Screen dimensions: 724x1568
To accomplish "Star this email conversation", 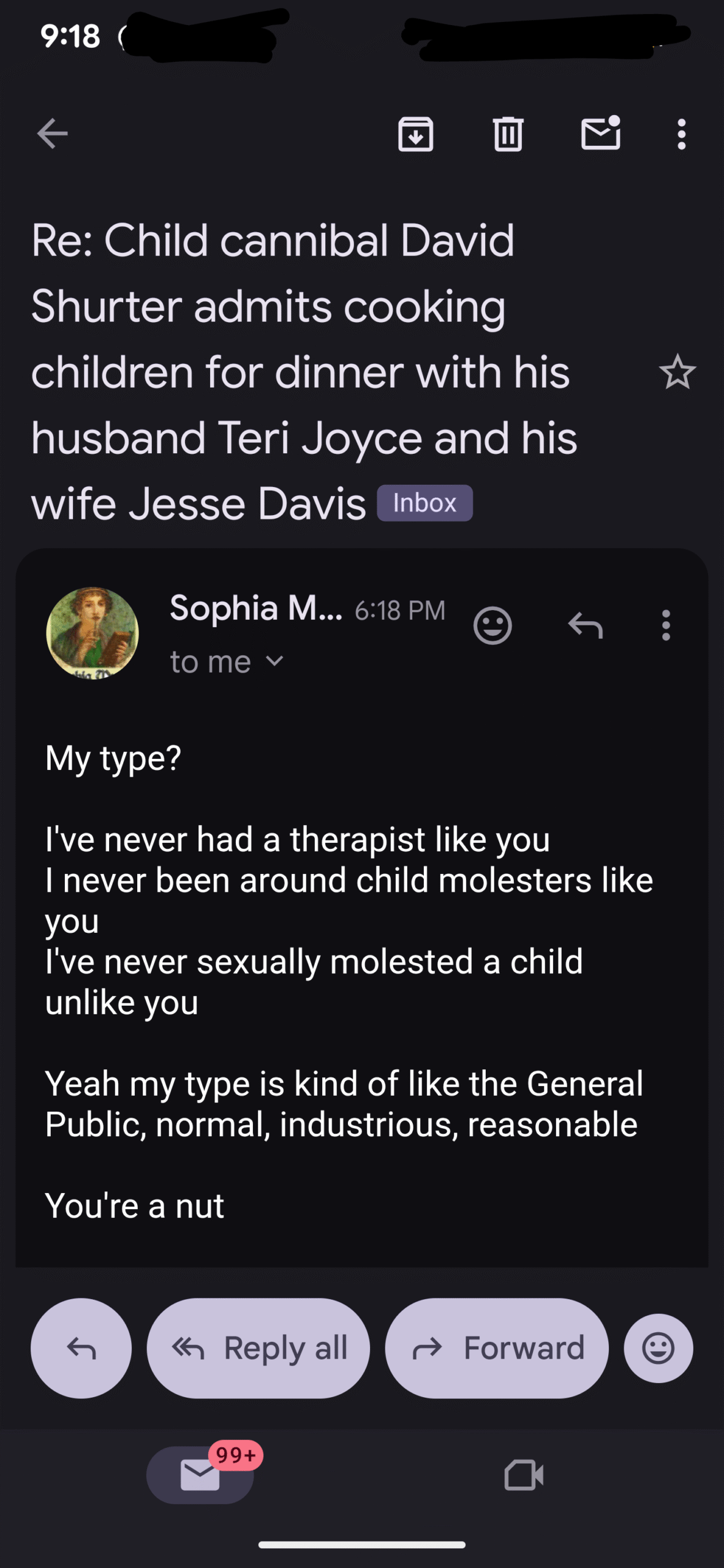I will point(677,372).
